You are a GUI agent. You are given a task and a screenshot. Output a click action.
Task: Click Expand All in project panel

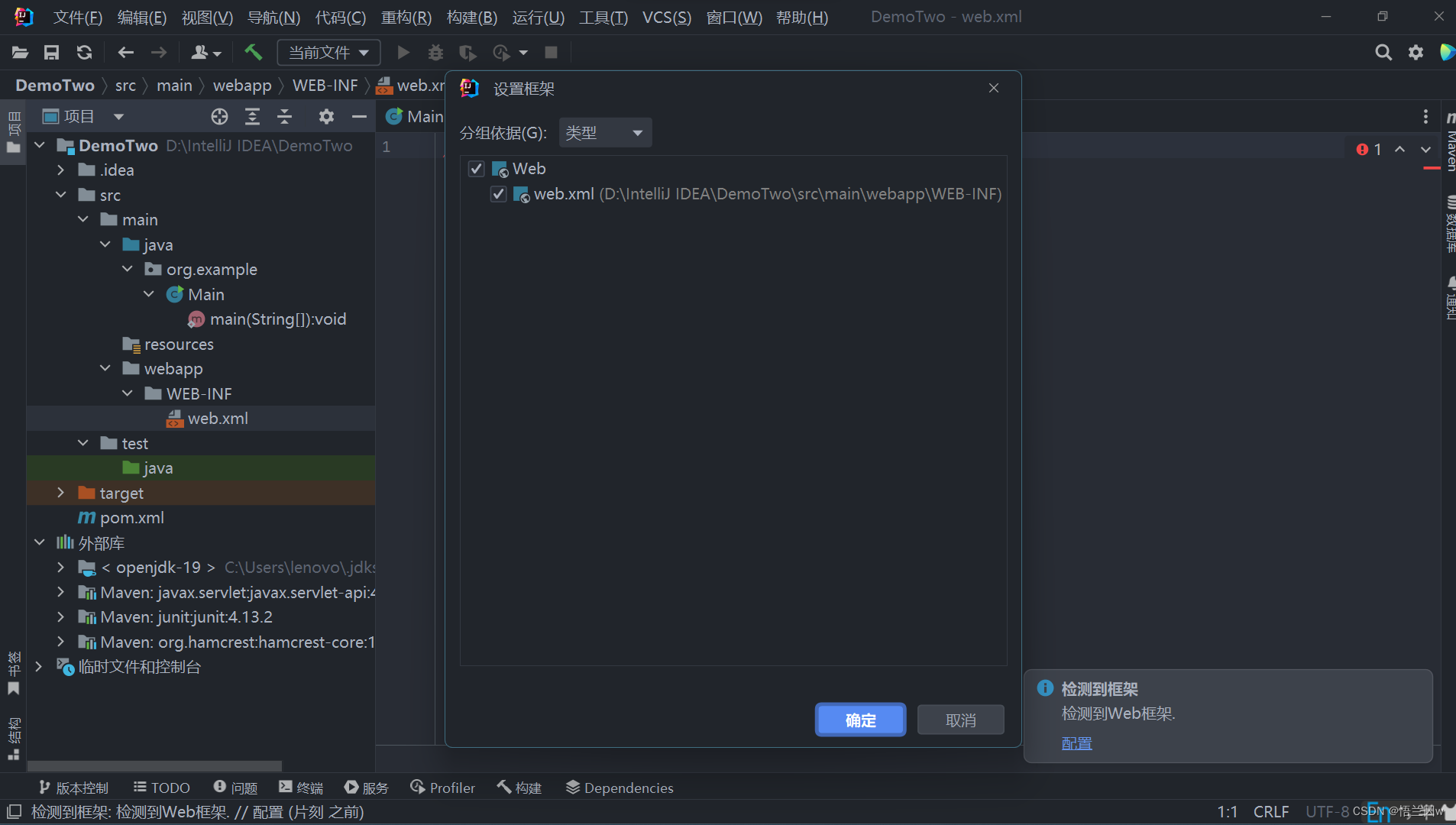click(252, 116)
